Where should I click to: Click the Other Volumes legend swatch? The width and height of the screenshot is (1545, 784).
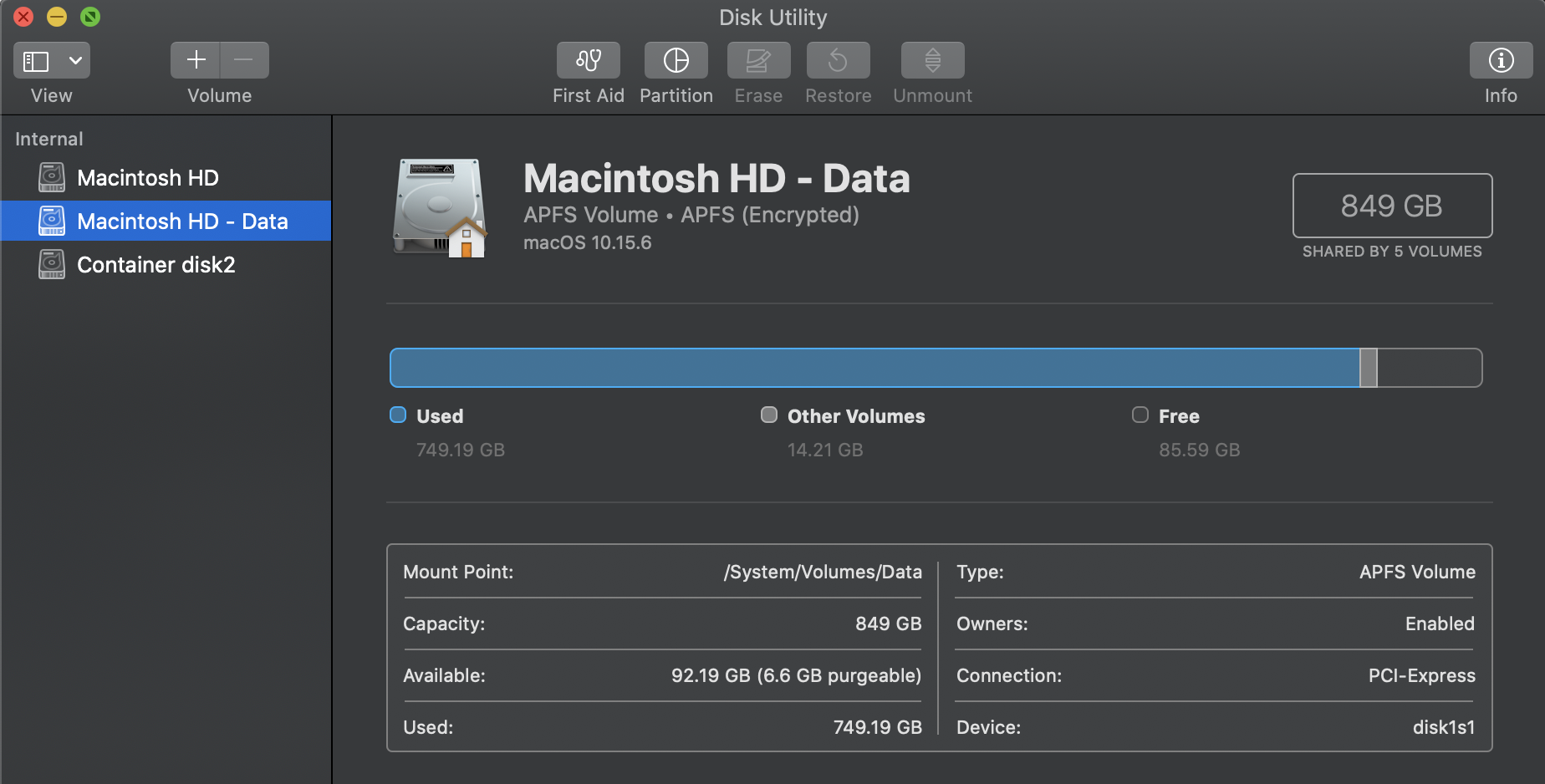(x=769, y=415)
